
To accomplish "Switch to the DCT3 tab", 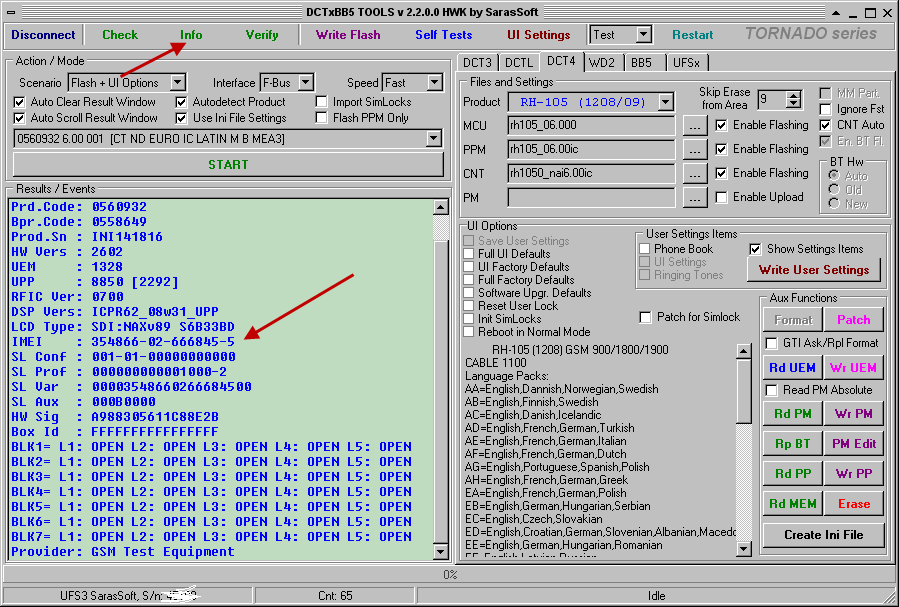I will 477,62.
